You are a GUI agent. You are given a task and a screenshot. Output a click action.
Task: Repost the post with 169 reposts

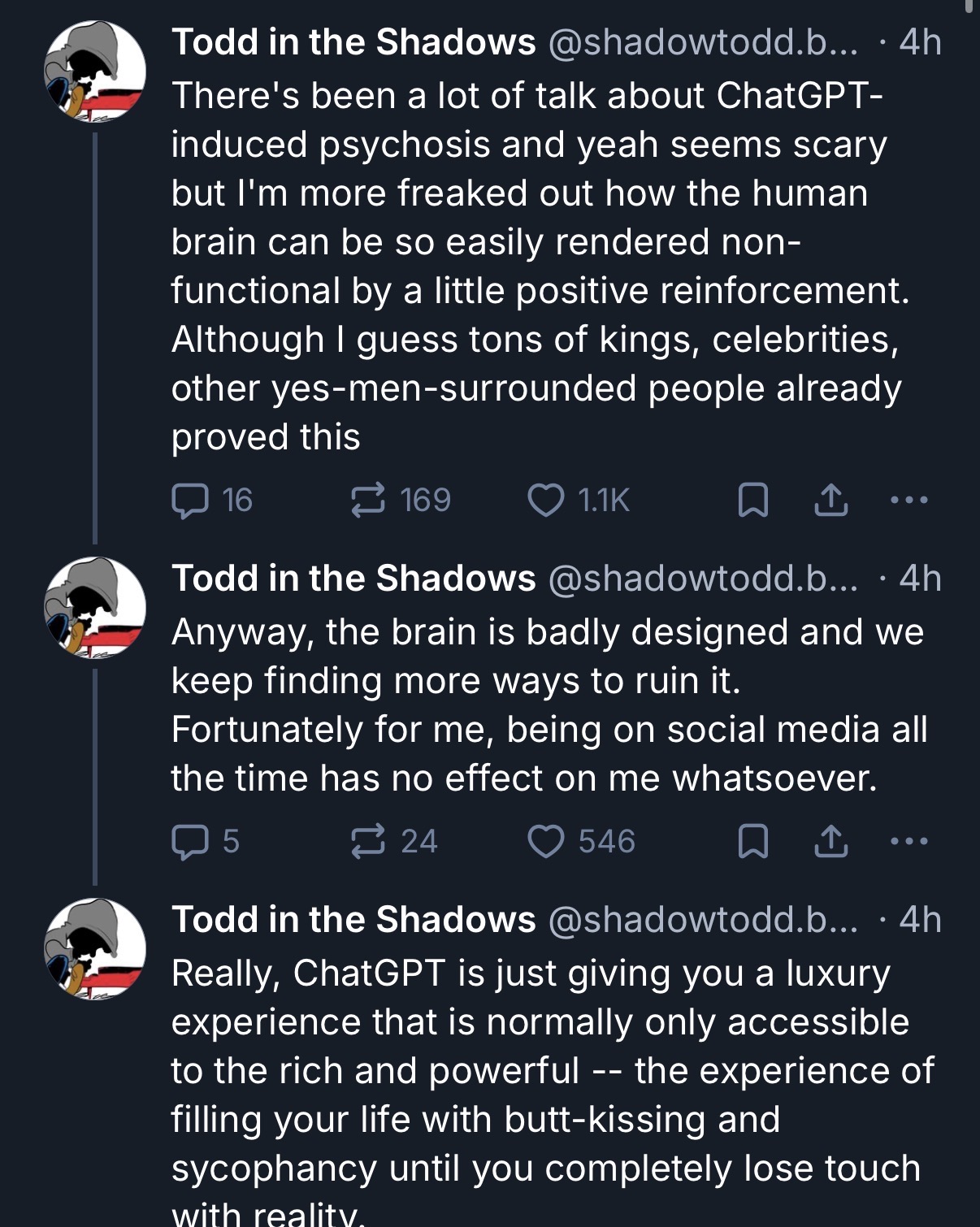coord(400,500)
